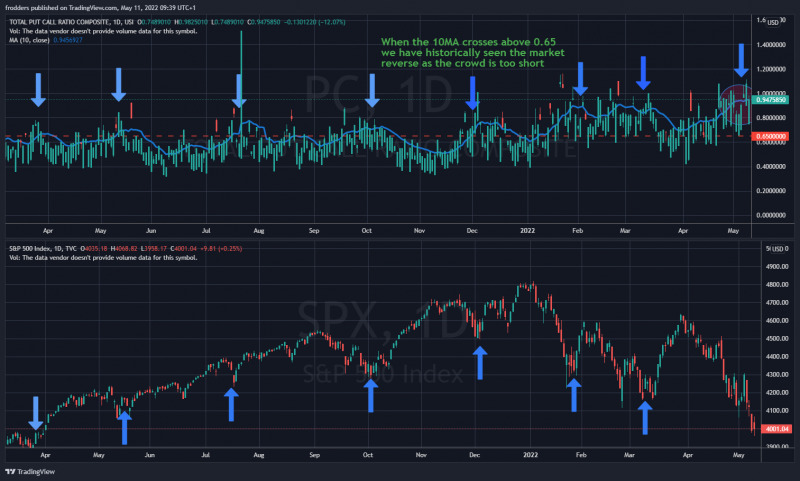This screenshot has height=481, width=800.
Task: Click the volume data notice in the put/call ratio pane
Action: (x=103, y=31)
